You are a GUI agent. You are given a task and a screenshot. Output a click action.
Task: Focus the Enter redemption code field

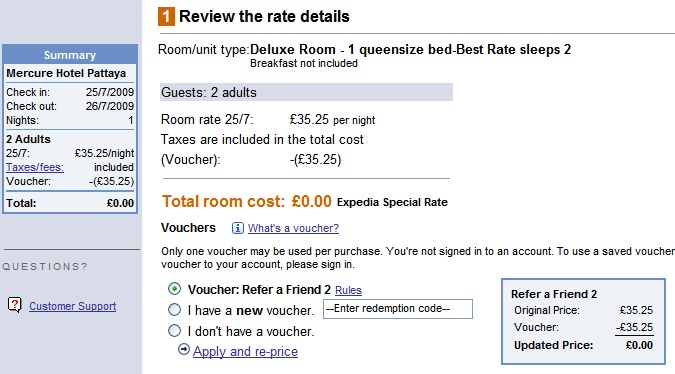[398, 309]
